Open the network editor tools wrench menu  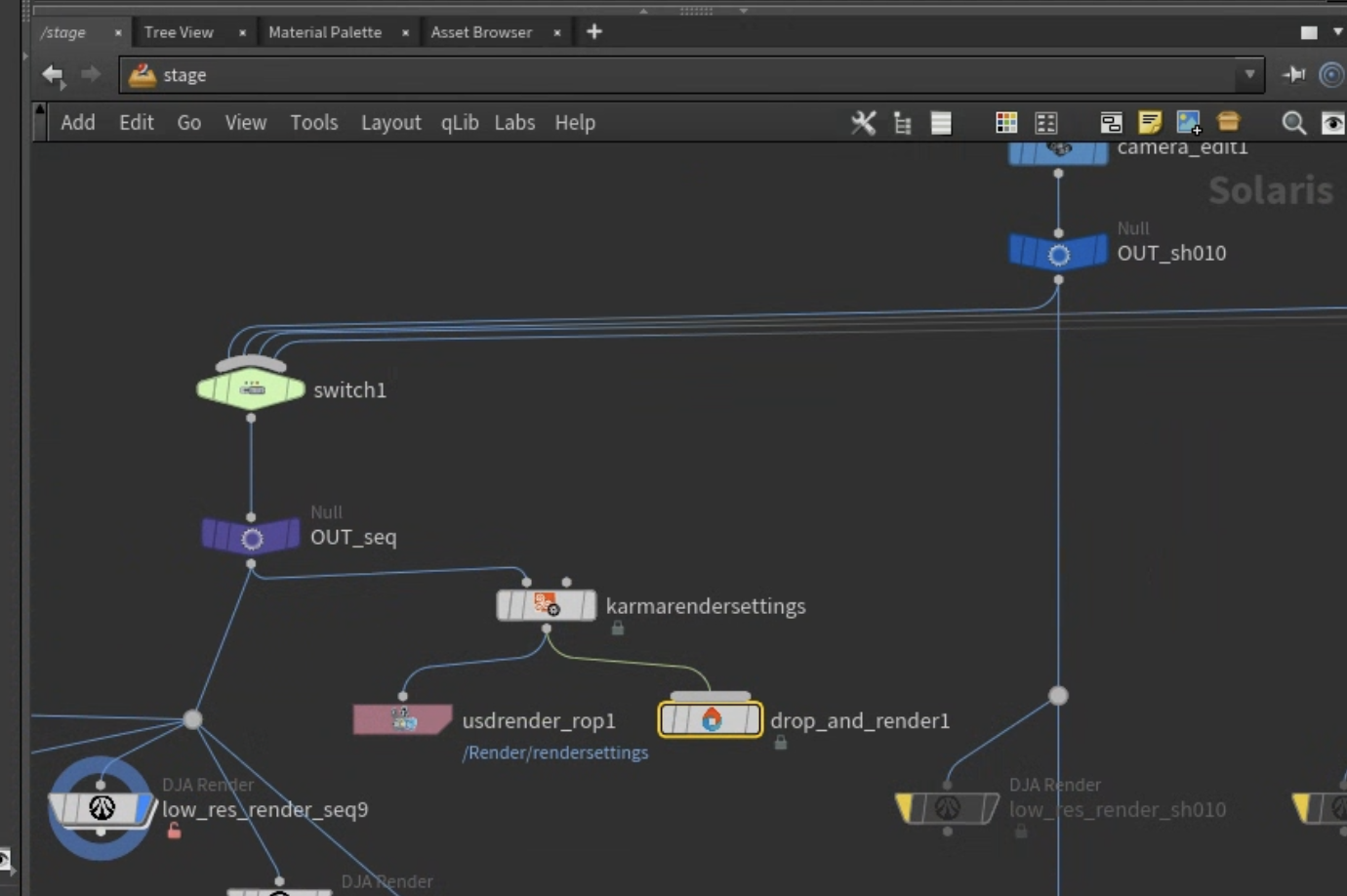click(863, 122)
